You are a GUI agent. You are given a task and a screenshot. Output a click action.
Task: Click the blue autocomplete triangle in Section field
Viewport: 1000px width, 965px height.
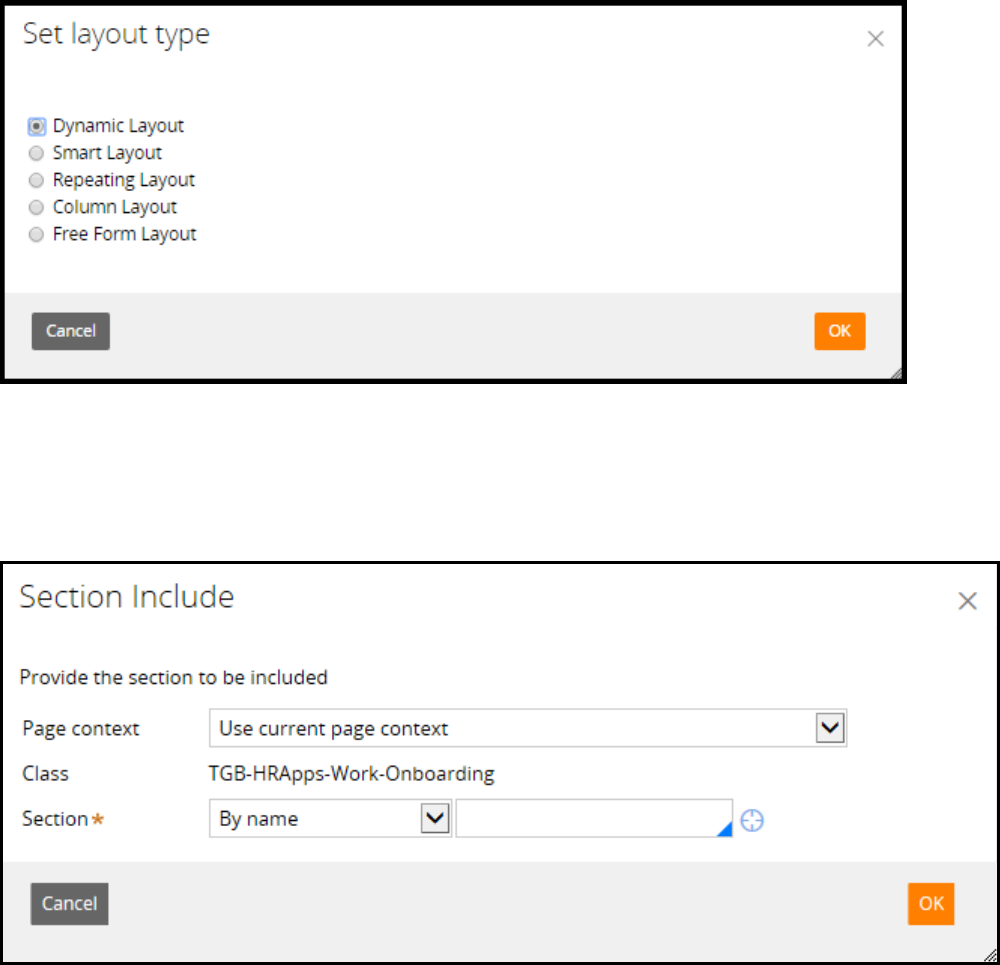pyautogui.click(x=725, y=830)
